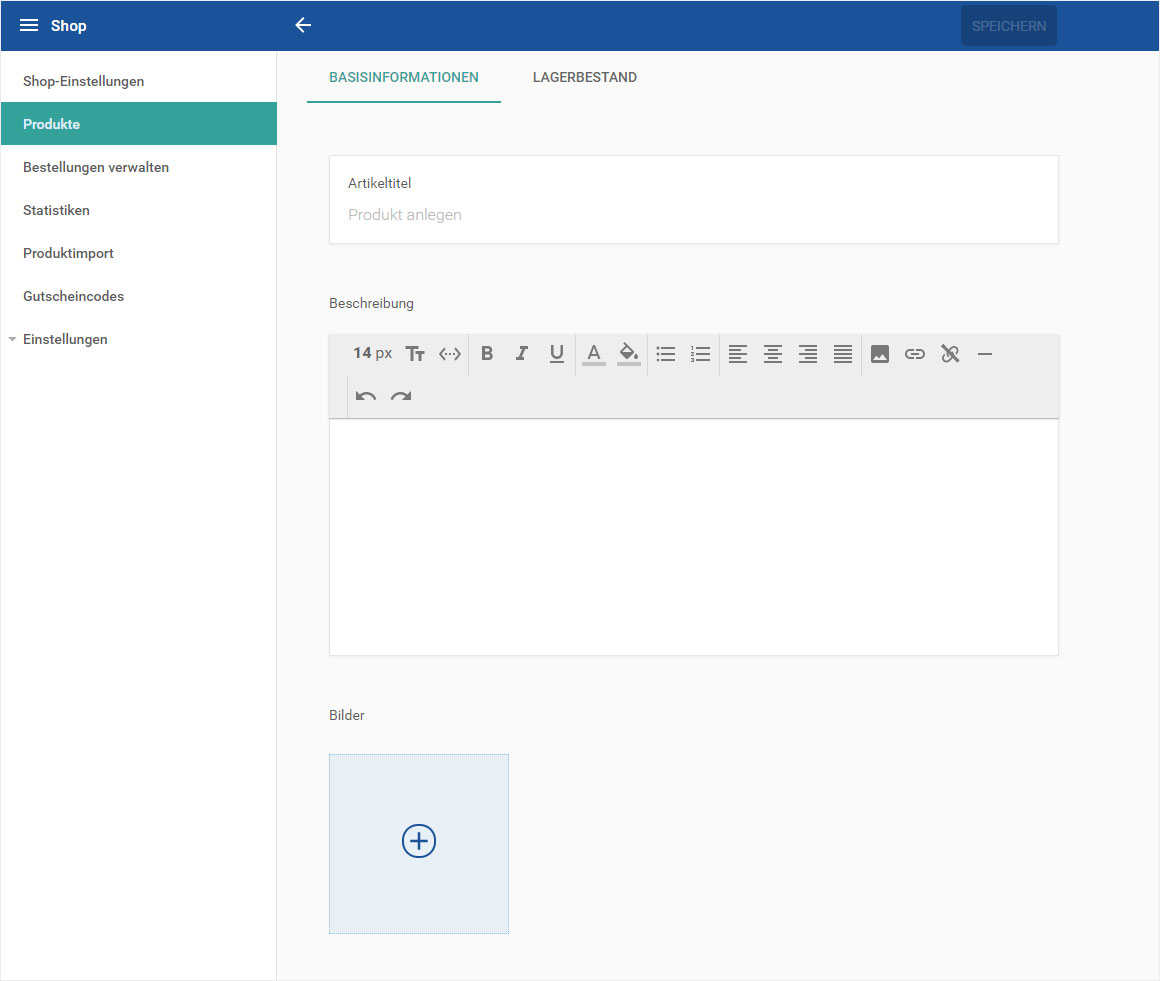Apply italic formatting
This screenshot has height=981, width=1160.
pos(522,354)
